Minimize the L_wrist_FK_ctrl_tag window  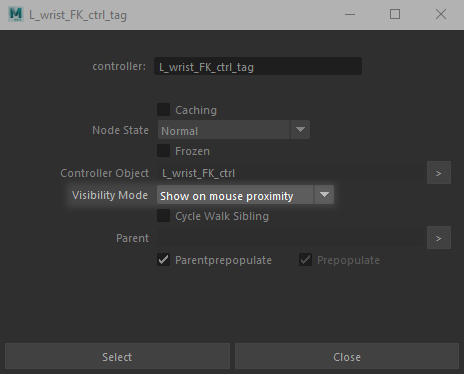point(350,14)
